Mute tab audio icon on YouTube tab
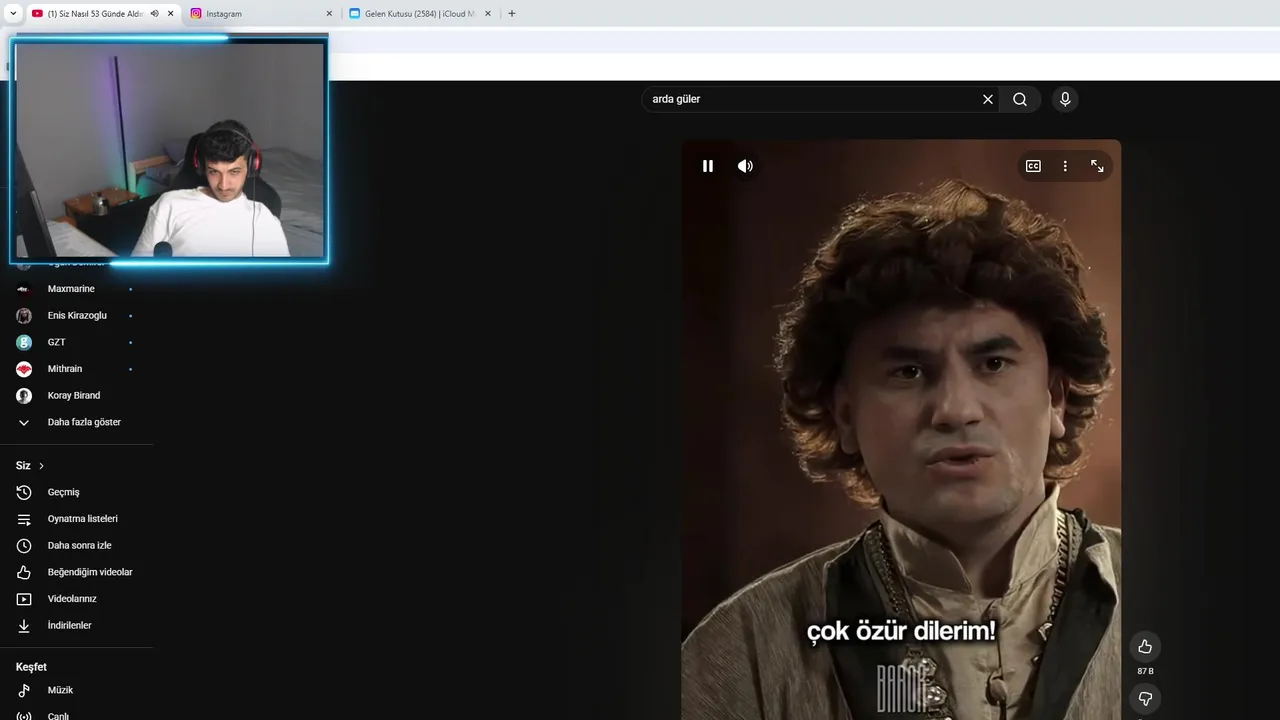 [x=154, y=14]
